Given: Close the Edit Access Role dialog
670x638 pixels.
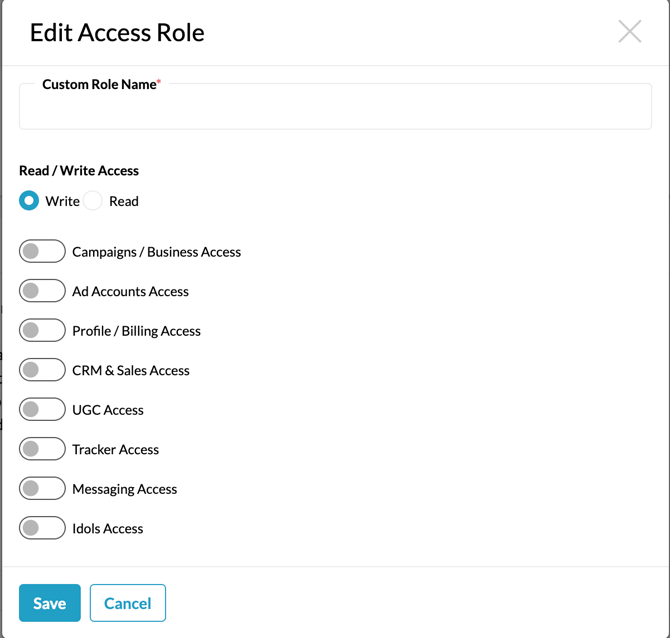Looking at the screenshot, I should click(629, 31).
